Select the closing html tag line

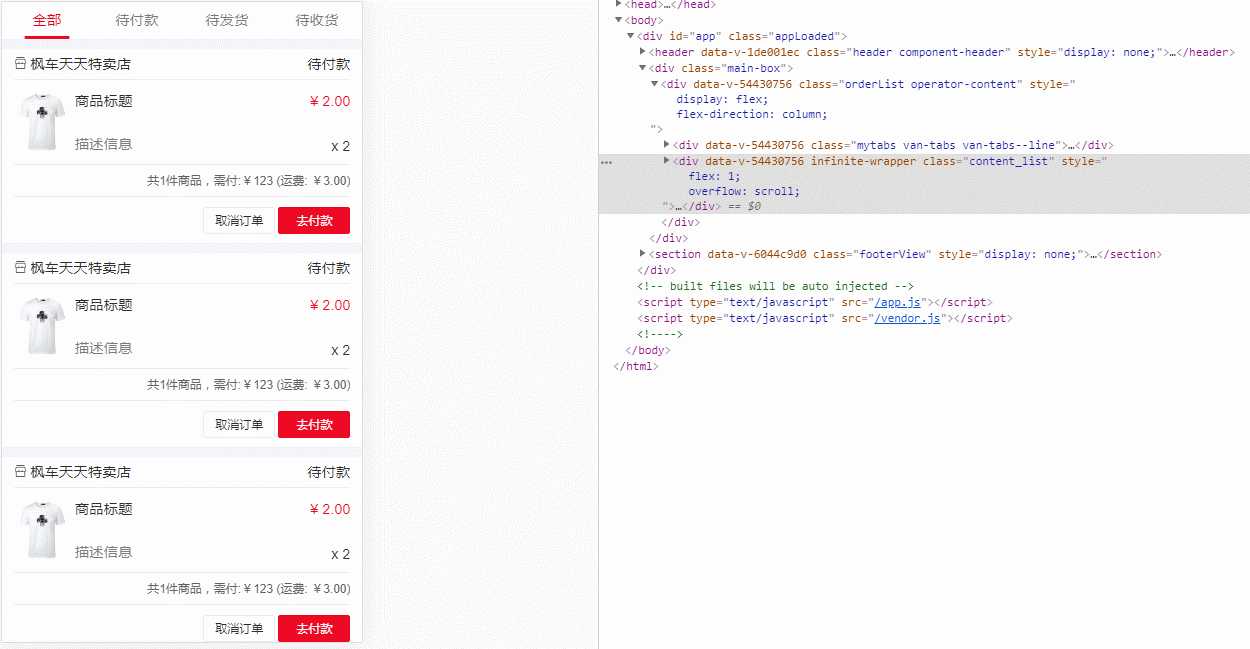(636, 366)
